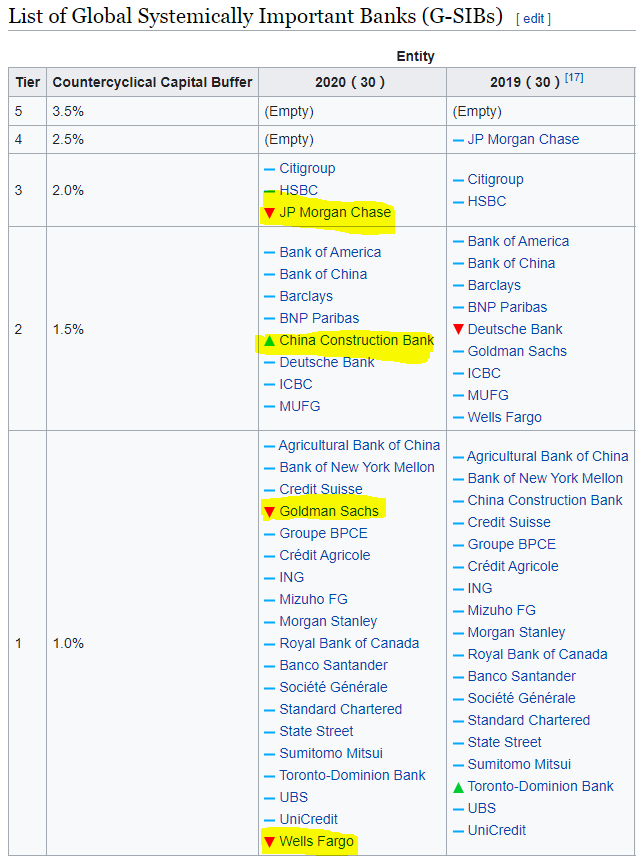Viewport: 636px width, 856px height.
Task: Open Deutsche Bank in 2019 column
Action: pos(515,329)
